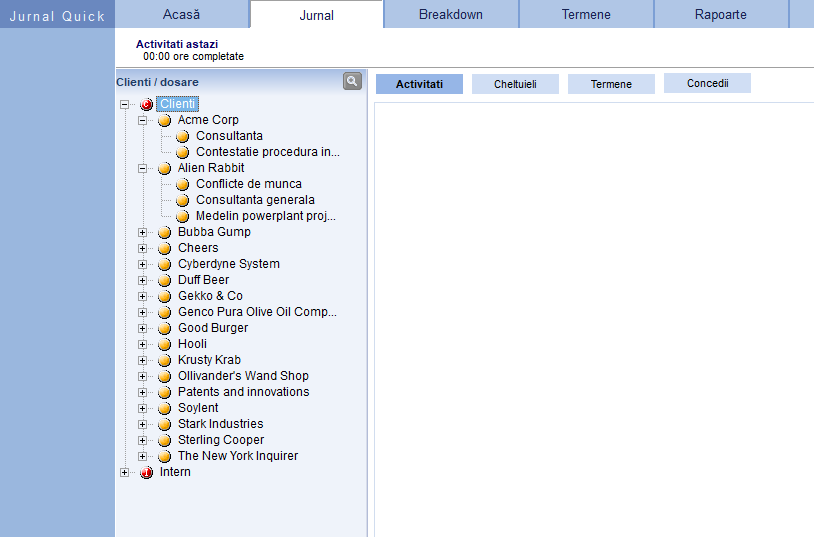Screen dimensions: 814x537
Task: Click the red Clienti root node icon
Action: click(147, 104)
